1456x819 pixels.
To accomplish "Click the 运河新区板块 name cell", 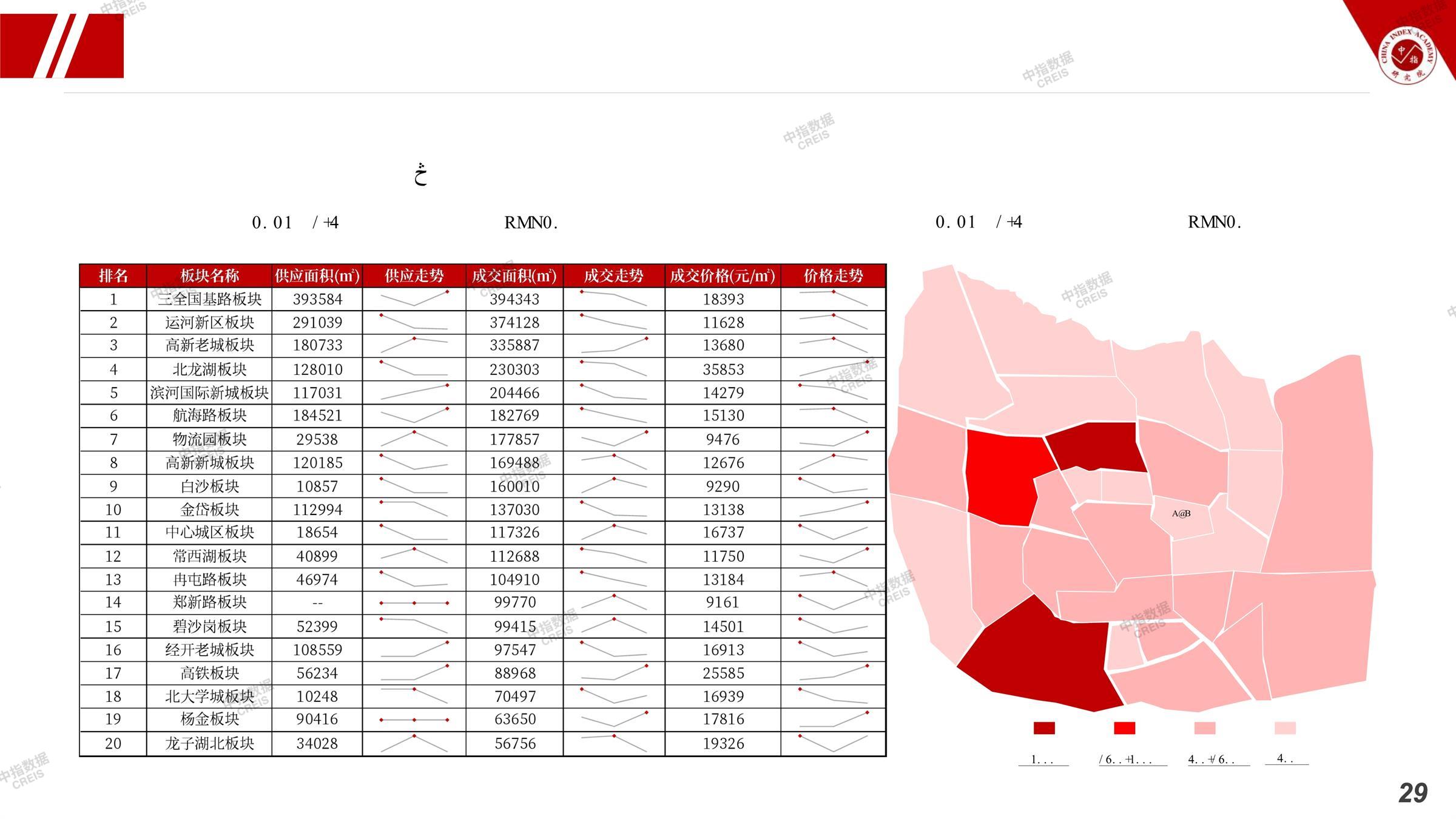I will (x=209, y=322).
